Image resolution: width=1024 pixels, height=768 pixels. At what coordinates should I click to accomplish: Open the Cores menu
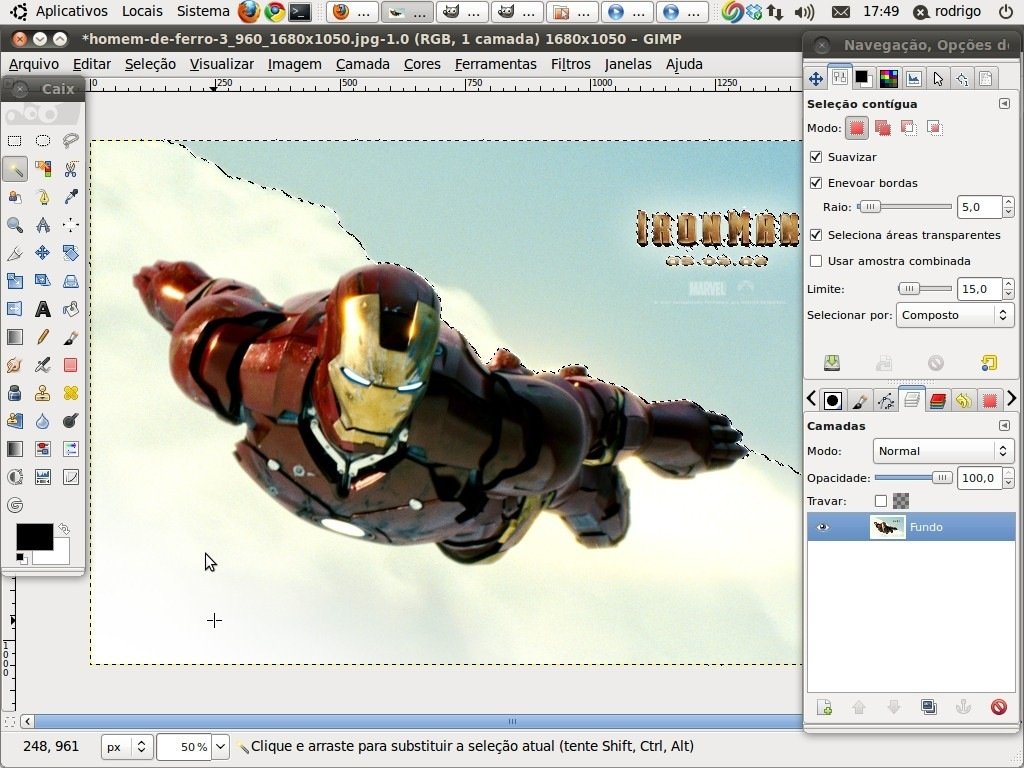click(x=422, y=64)
